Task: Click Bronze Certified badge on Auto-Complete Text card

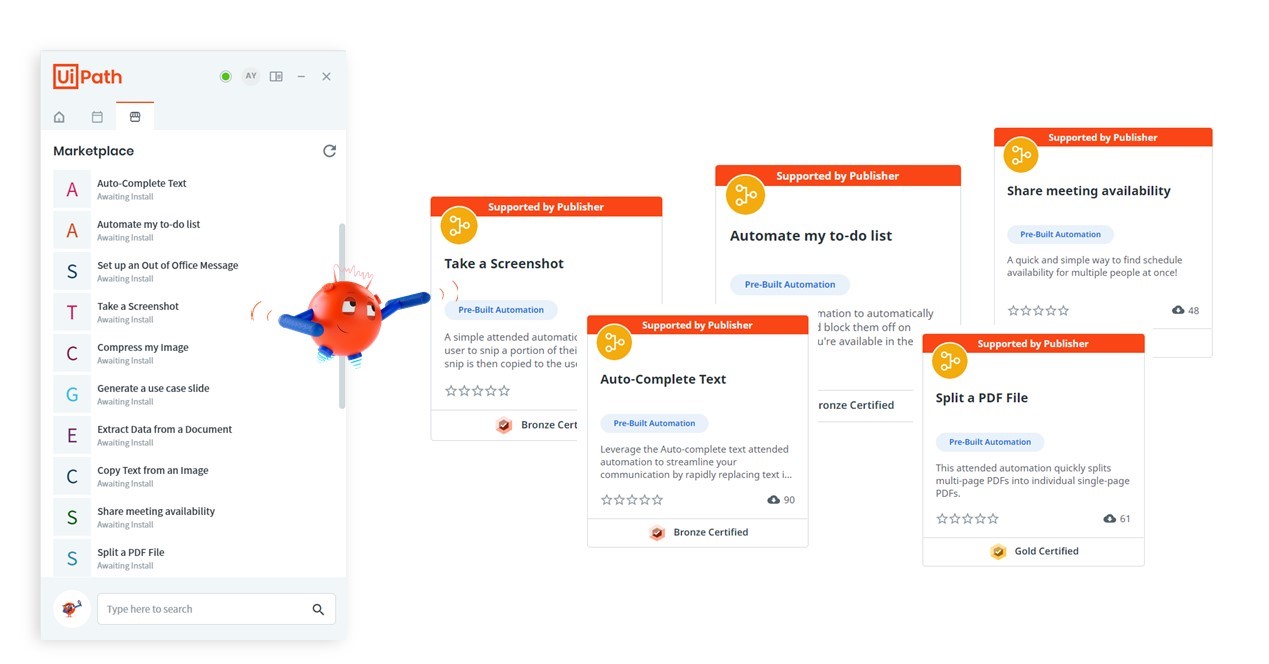Action: [x=698, y=533]
